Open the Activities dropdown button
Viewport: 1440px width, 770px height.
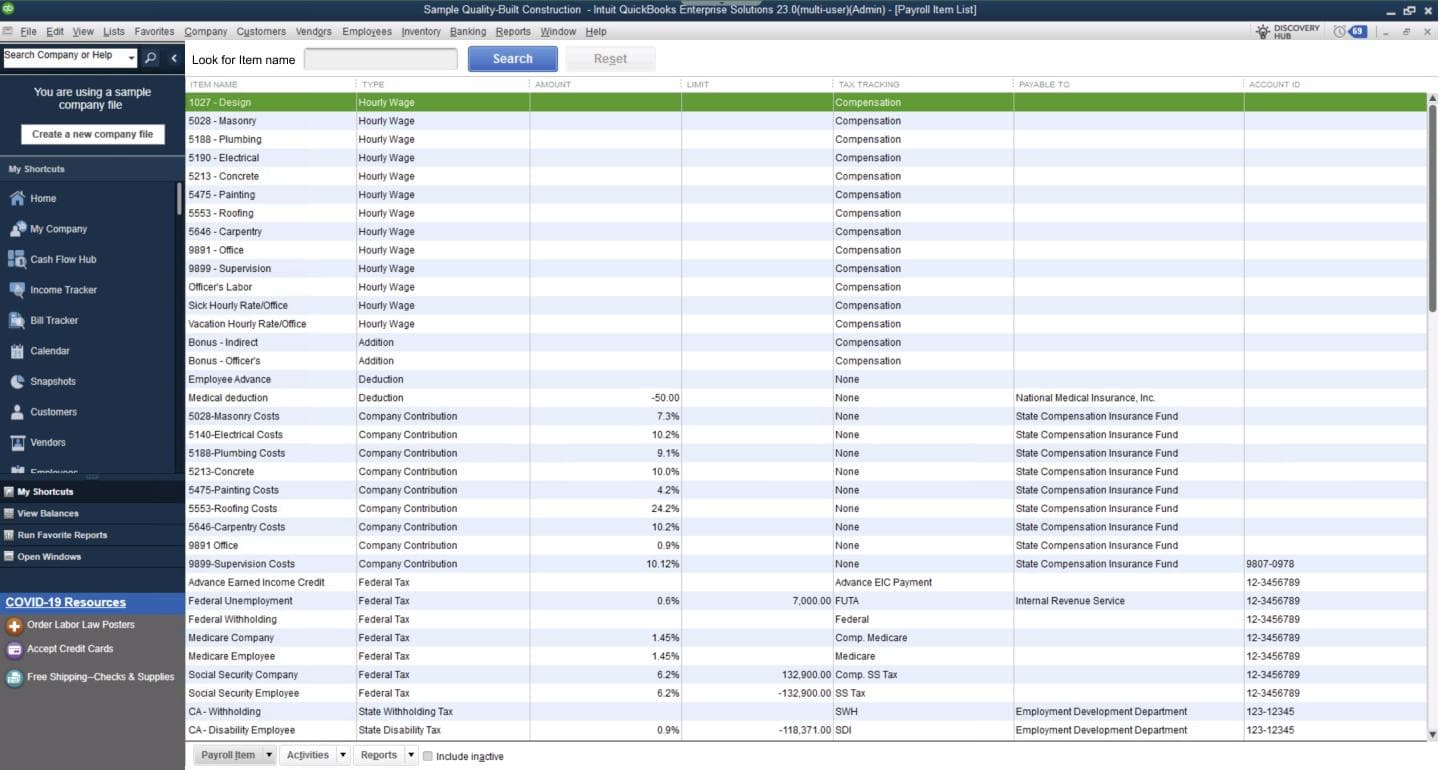pyautogui.click(x=315, y=755)
